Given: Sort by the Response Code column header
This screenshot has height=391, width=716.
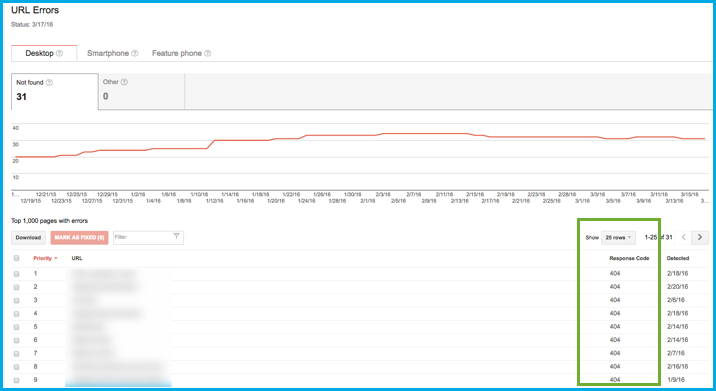Looking at the screenshot, I should tap(629, 259).
